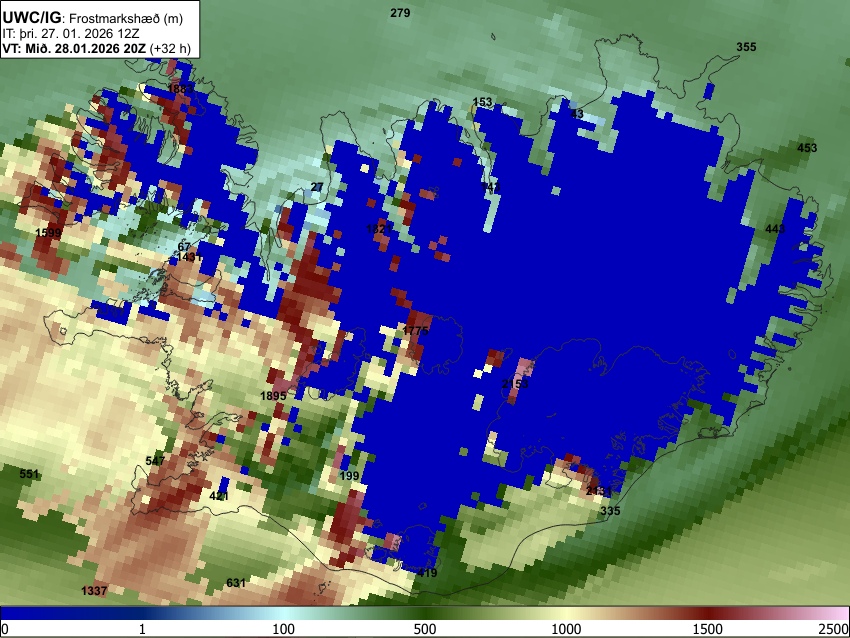Click the map value 2153
850x638 pixels.
coord(514,384)
